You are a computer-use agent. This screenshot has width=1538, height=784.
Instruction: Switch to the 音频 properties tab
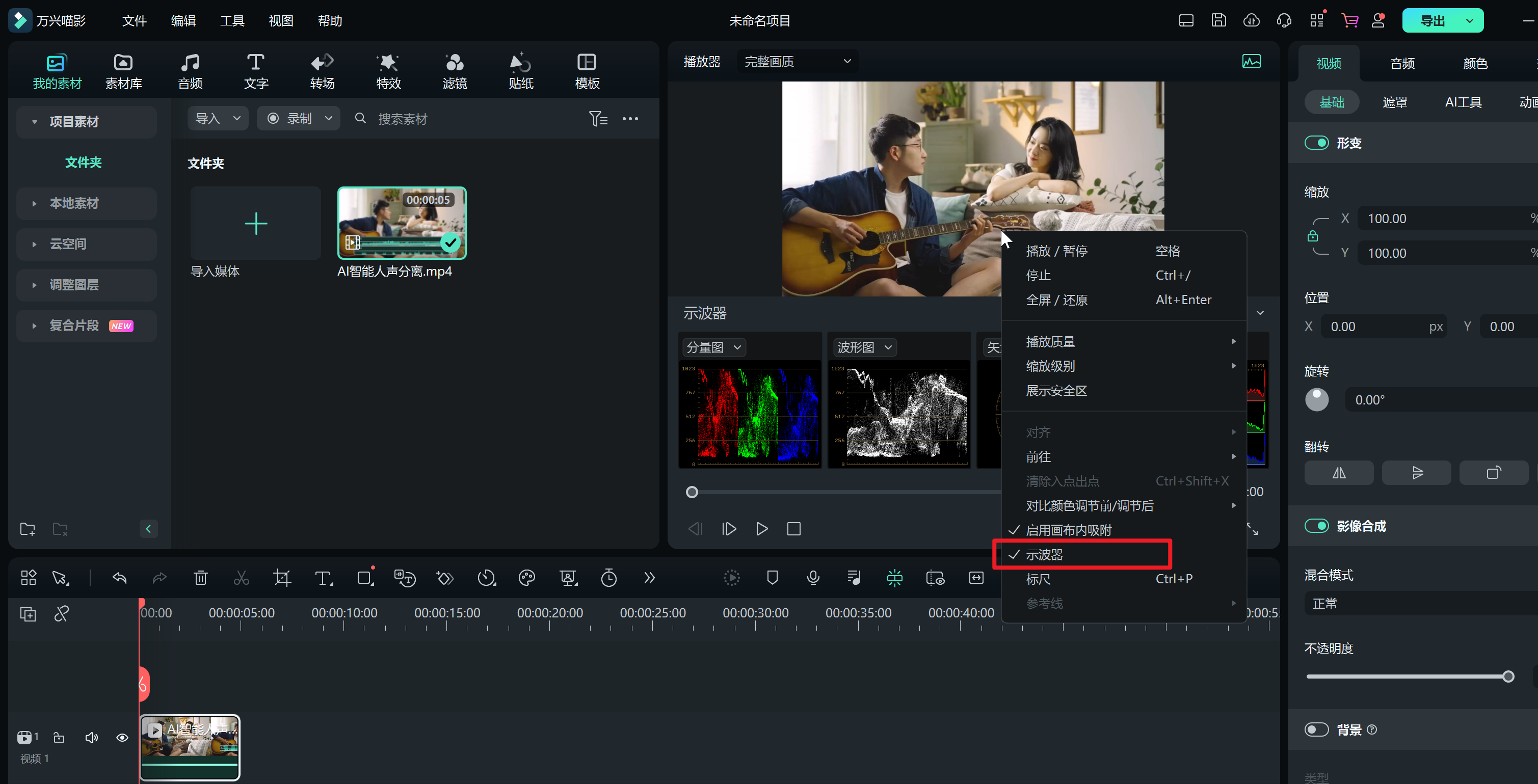(1402, 63)
